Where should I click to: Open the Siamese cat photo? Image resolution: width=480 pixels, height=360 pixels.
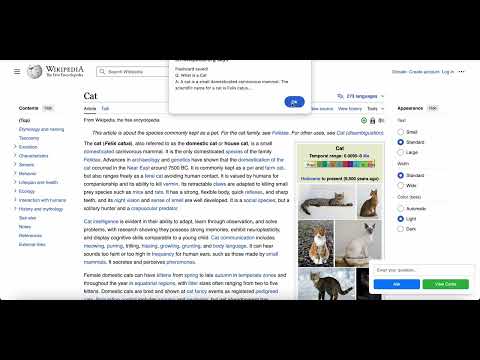tap(358, 243)
